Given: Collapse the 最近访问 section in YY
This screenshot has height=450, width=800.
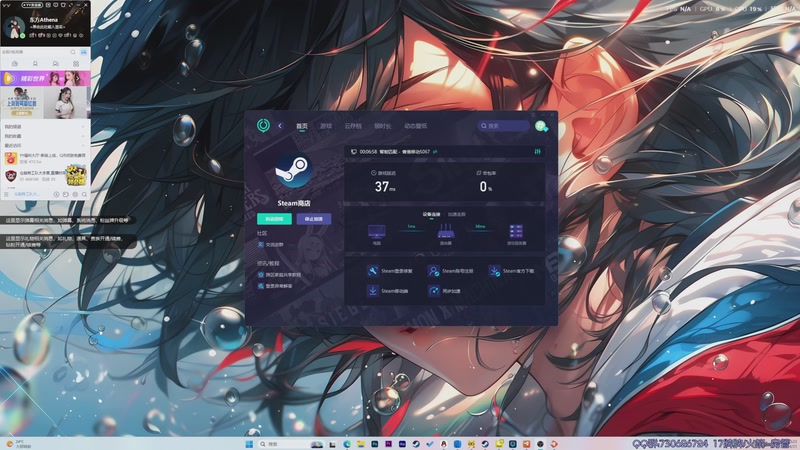Looking at the screenshot, I should click(x=45, y=146).
